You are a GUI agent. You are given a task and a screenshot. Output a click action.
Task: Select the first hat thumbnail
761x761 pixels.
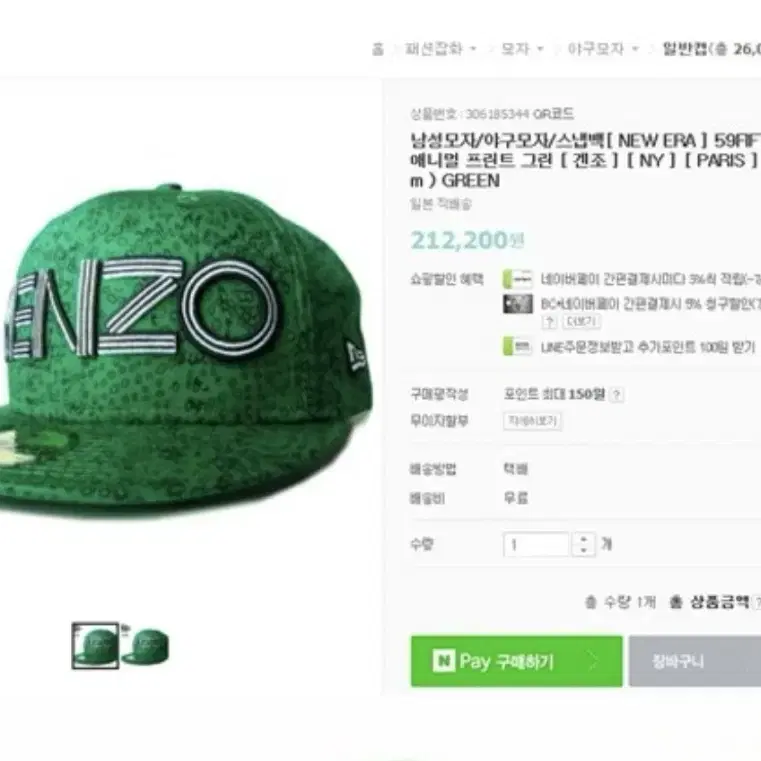click(96, 646)
